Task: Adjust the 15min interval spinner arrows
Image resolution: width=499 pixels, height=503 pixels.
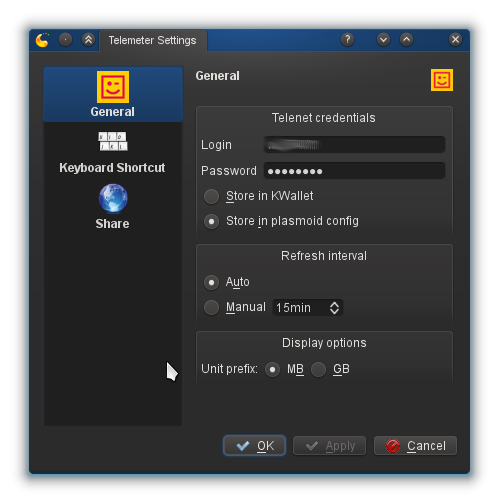Action: (x=334, y=308)
